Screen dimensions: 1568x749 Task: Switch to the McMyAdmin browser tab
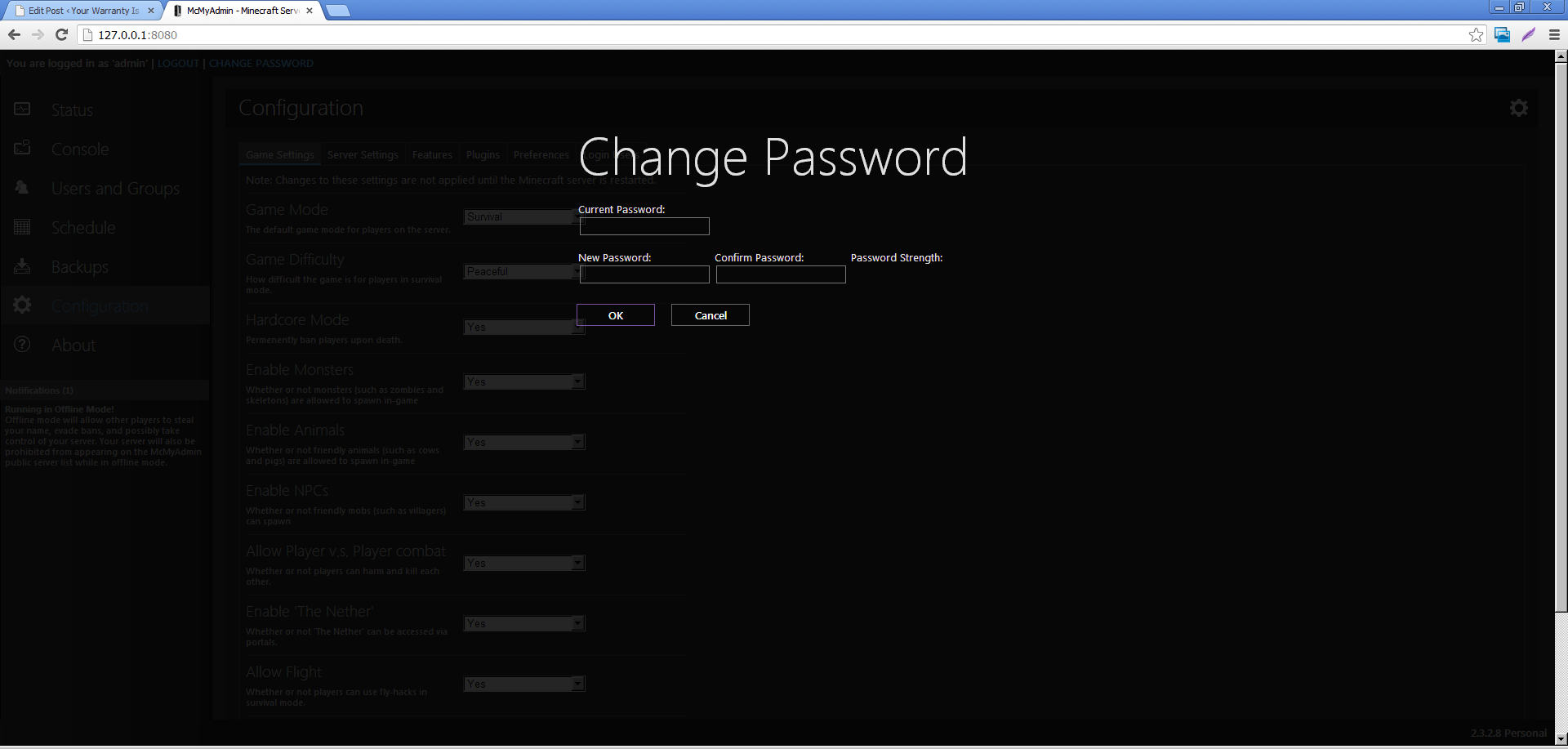(x=243, y=11)
